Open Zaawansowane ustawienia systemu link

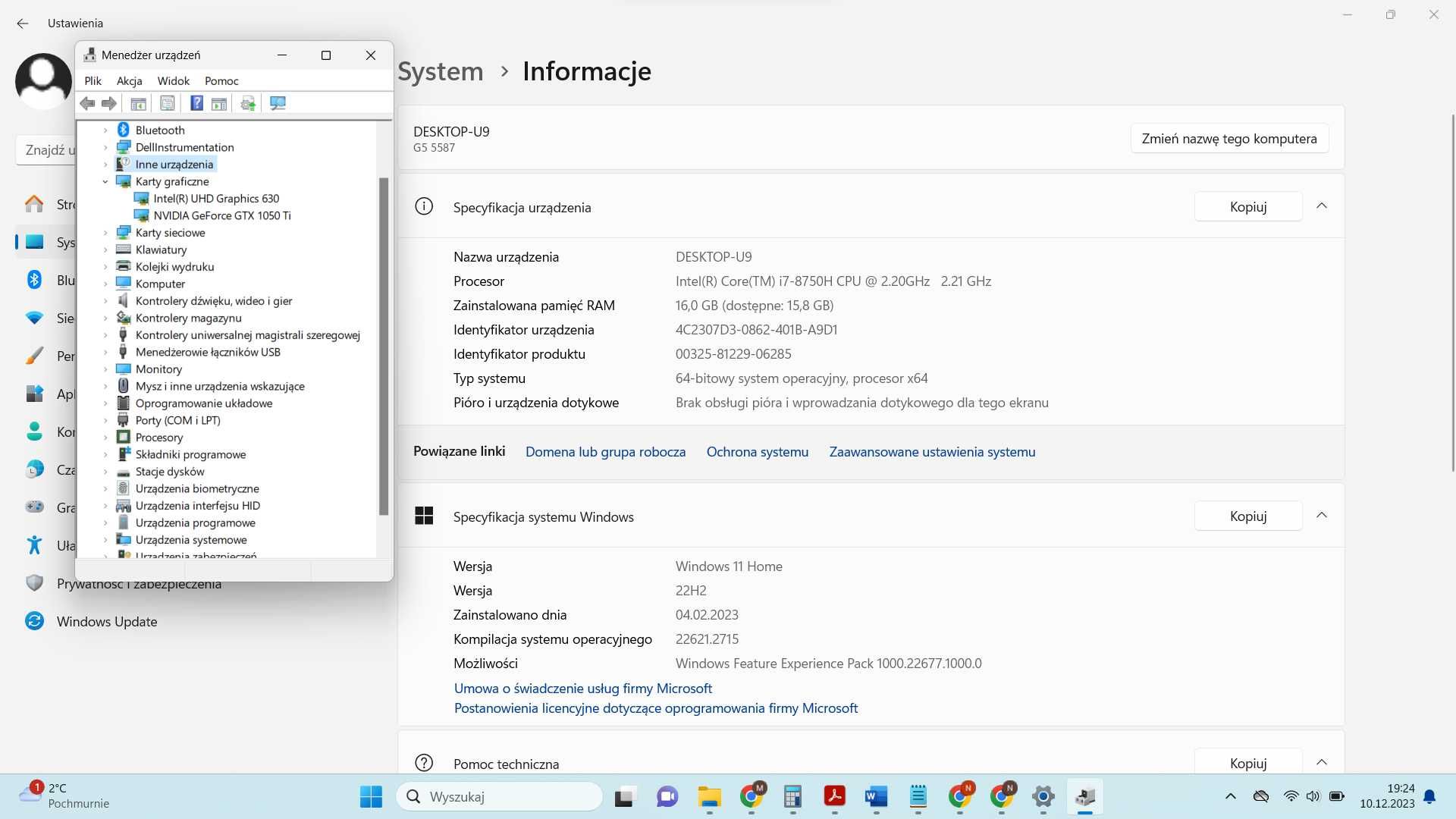[x=932, y=452]
